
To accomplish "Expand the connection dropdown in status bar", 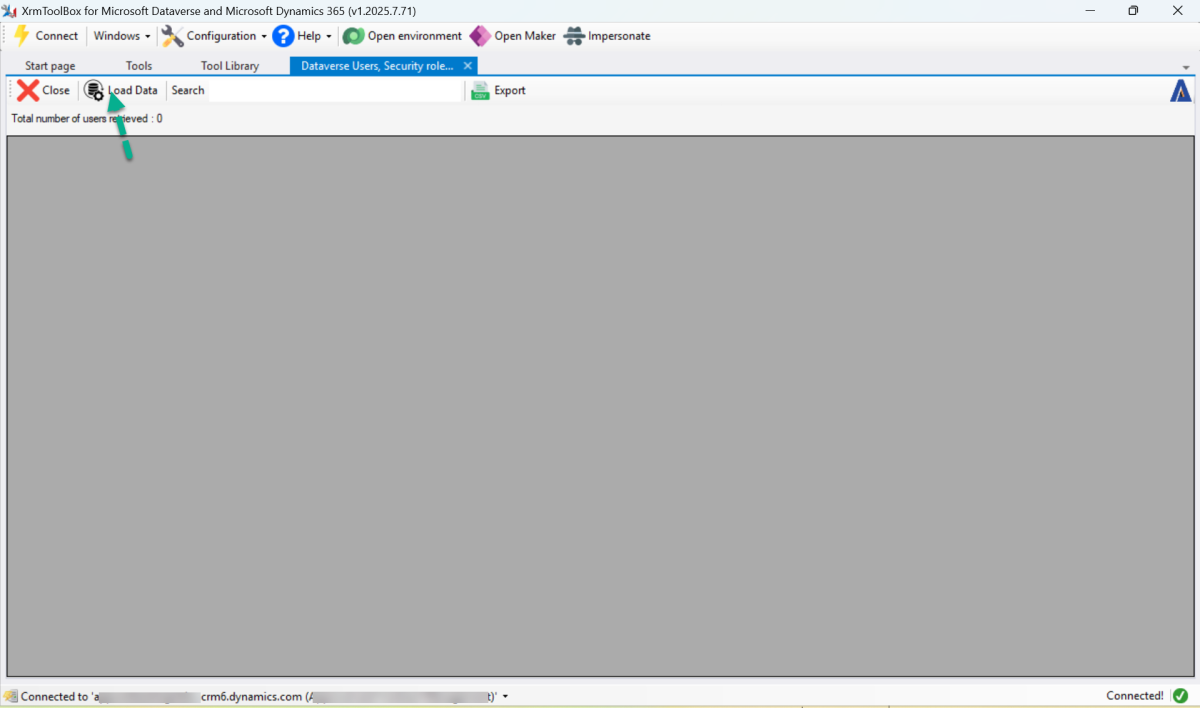I will (x=505, y=696).
